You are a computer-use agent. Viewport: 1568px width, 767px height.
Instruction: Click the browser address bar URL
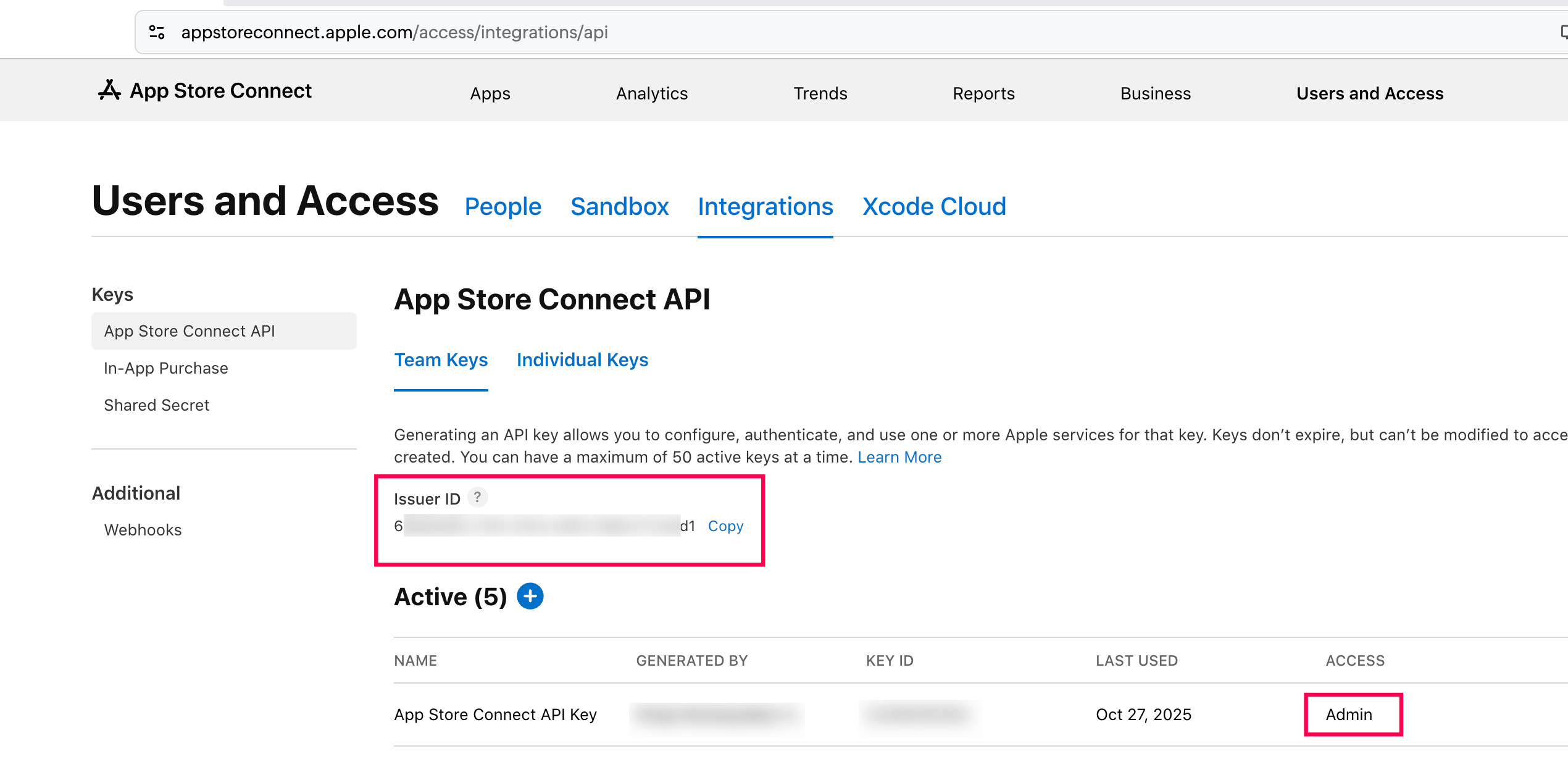tap(394, 32)
